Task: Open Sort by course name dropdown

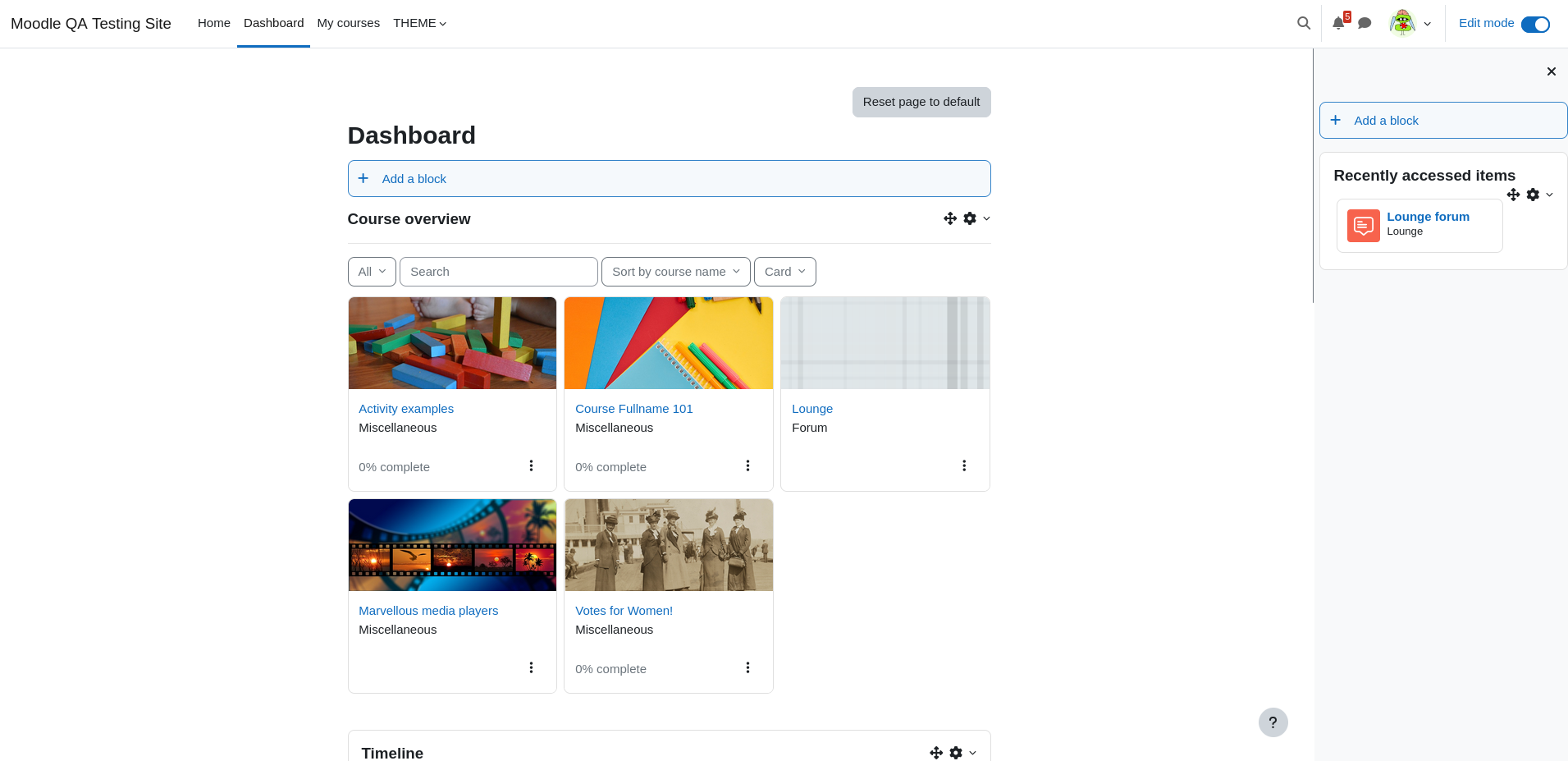Action: pos(675,272)
